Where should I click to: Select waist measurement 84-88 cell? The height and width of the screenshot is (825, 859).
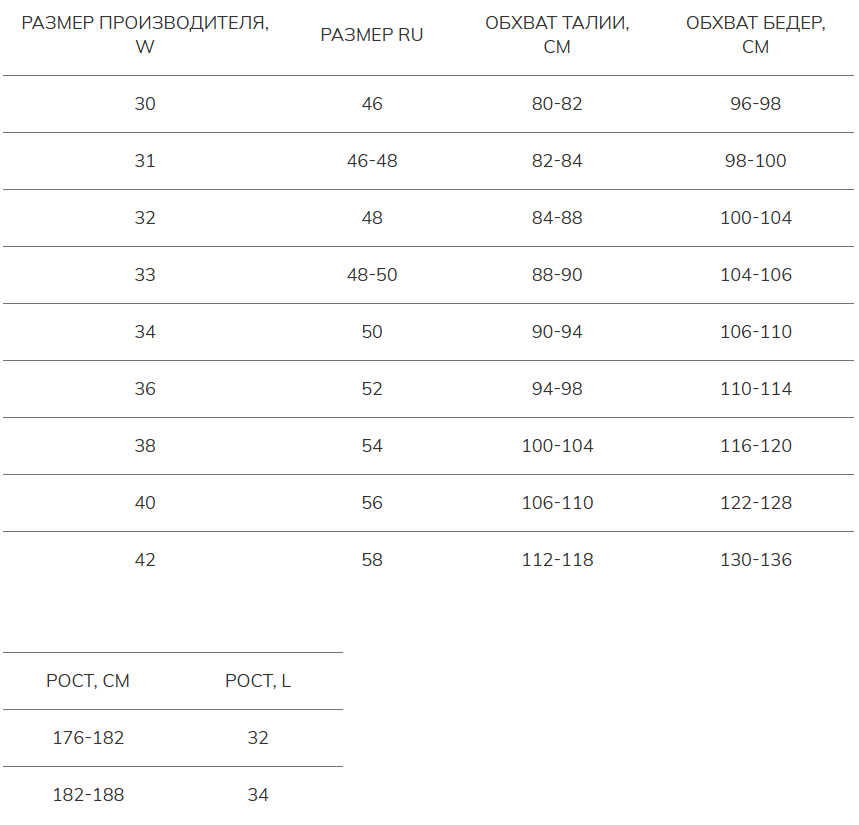tap(557, 218)
